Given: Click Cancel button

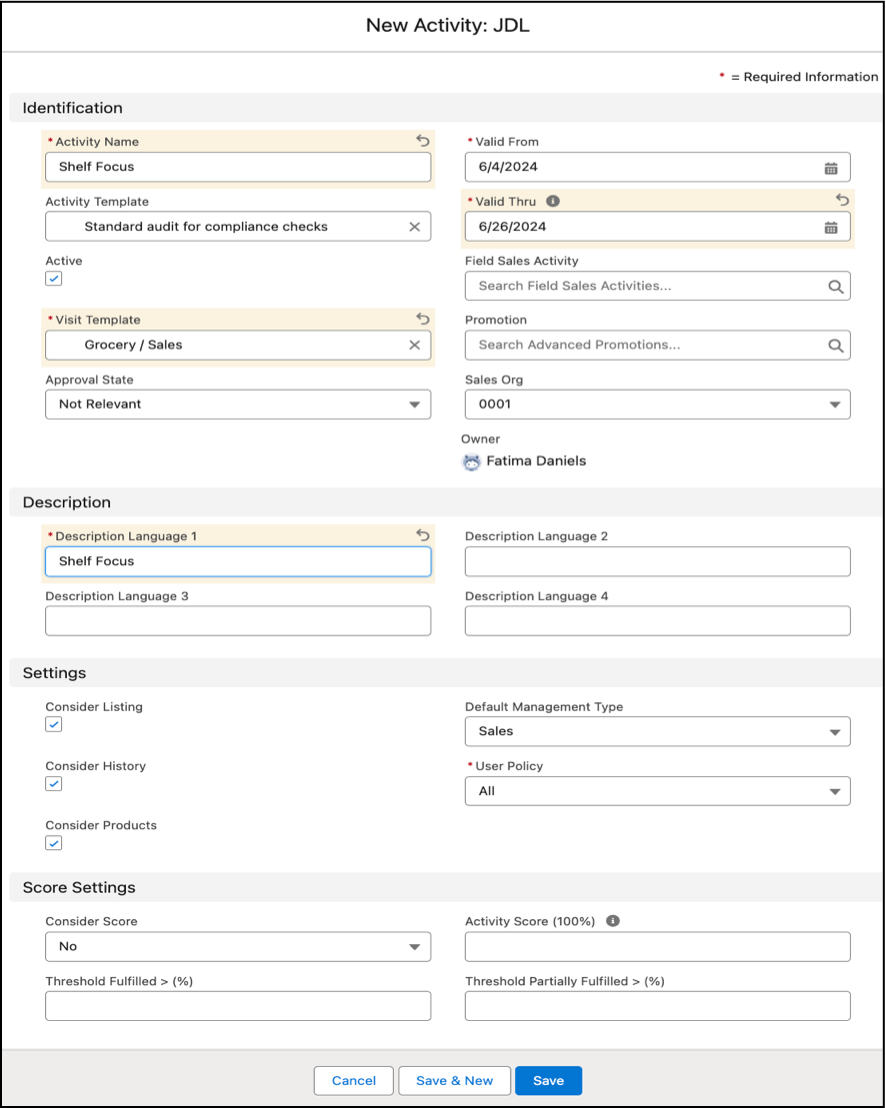Looking at the screenshot, I should [353, 1080].
